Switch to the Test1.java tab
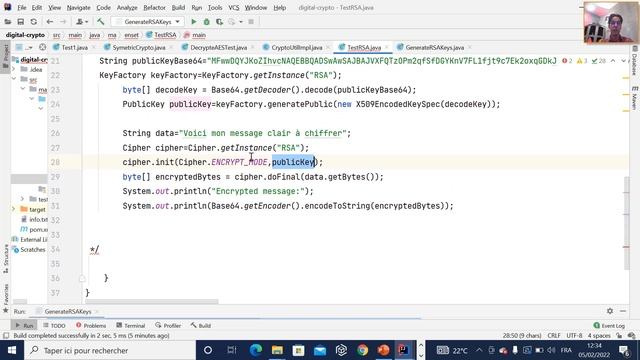This screenshot has width=640, height=360. point(74,47)
